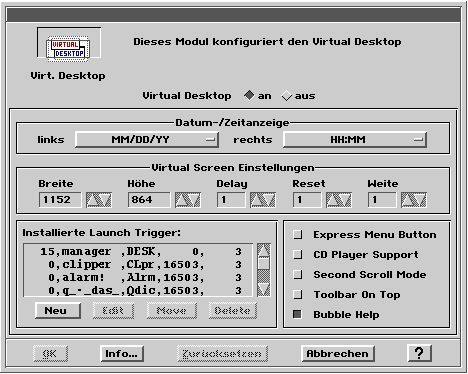Increase Delay with its up arrow
This screenshot has width=468, height=374.
[257, 200]
